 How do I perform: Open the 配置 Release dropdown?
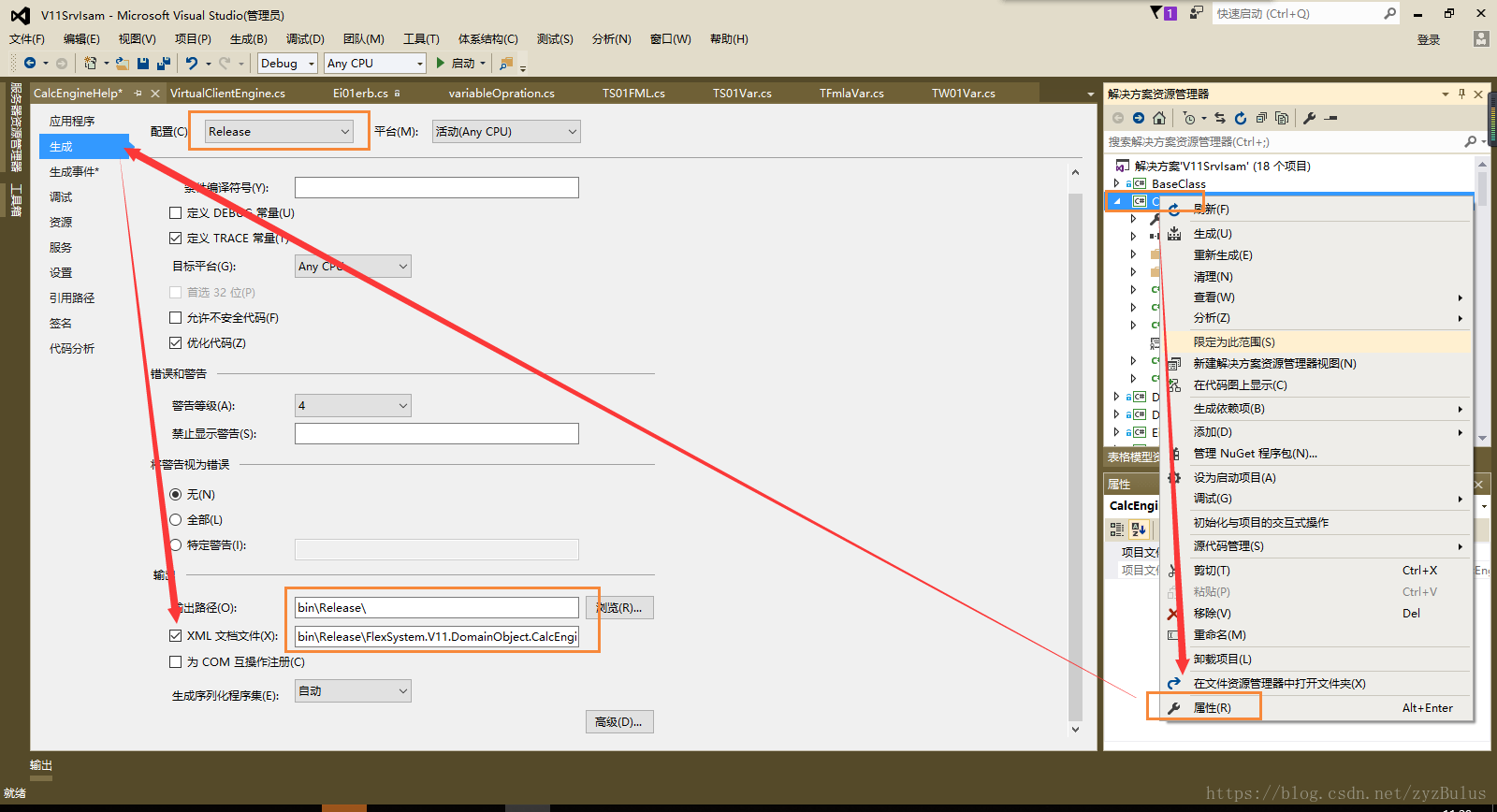point(279,132)
